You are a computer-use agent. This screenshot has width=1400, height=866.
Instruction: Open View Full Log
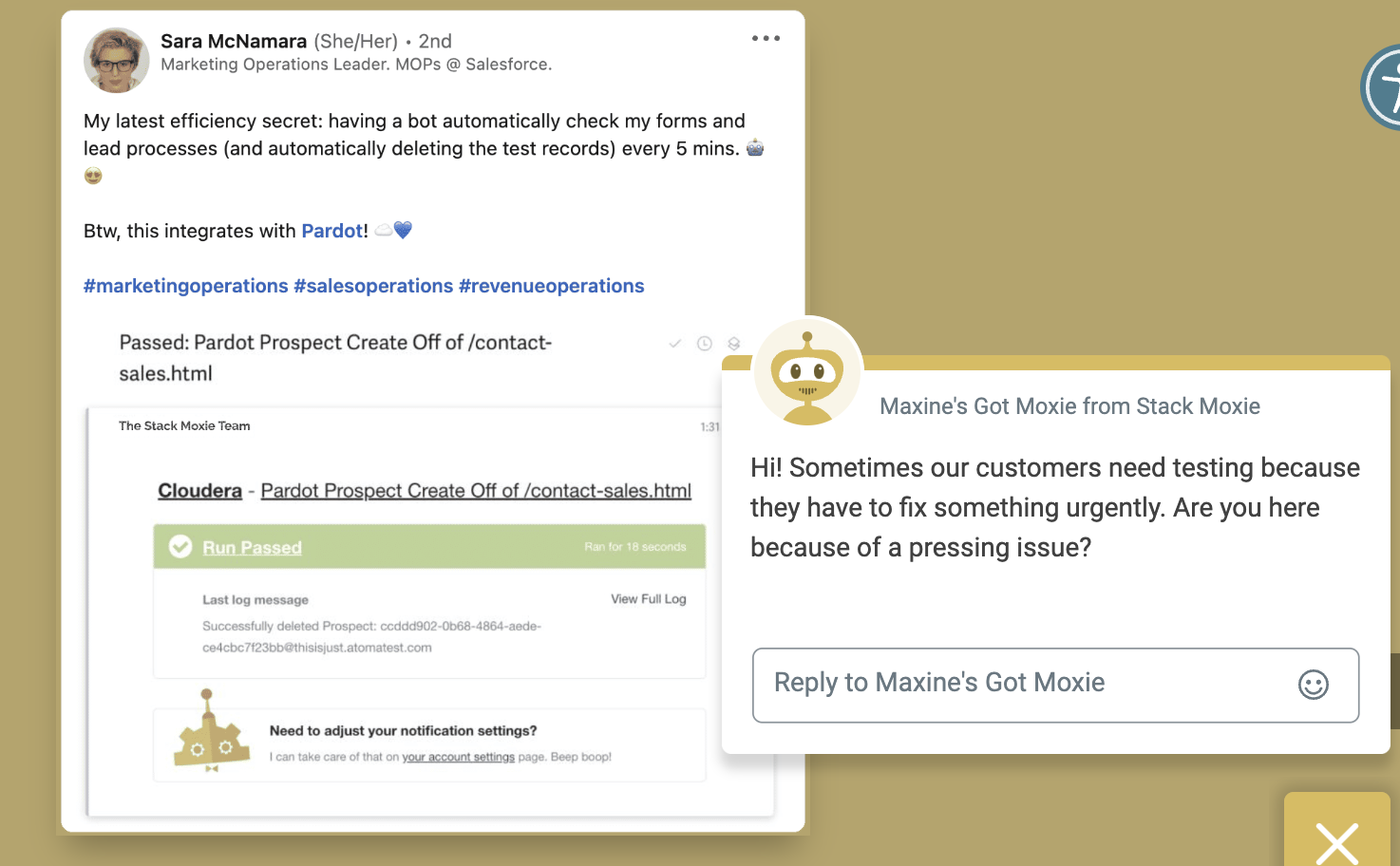point(649,599)
